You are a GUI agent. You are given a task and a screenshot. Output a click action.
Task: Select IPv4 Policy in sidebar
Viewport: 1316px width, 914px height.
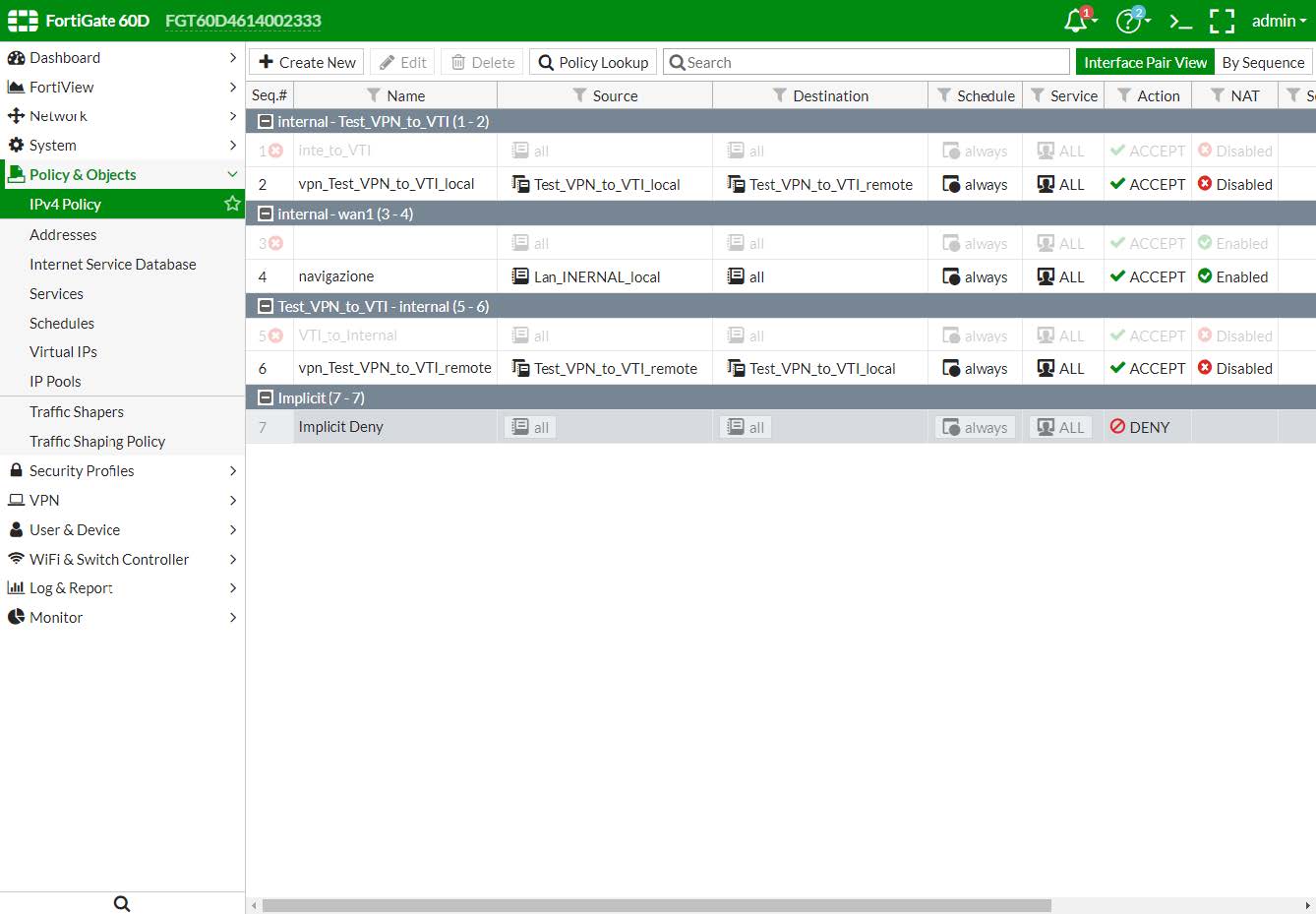(x=122, y=204)
